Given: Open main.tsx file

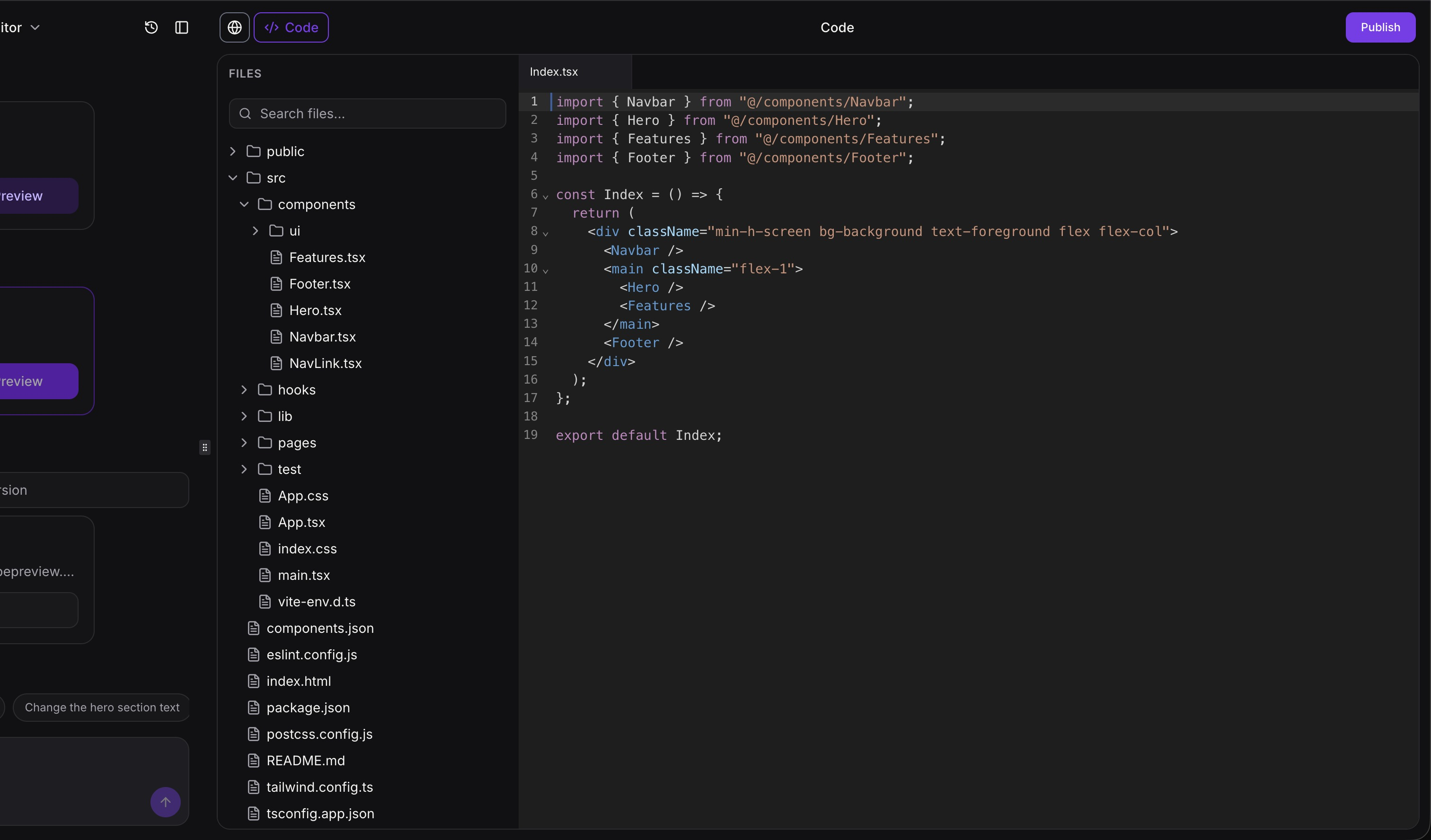Looking at the screenshot, I should 304,575.
